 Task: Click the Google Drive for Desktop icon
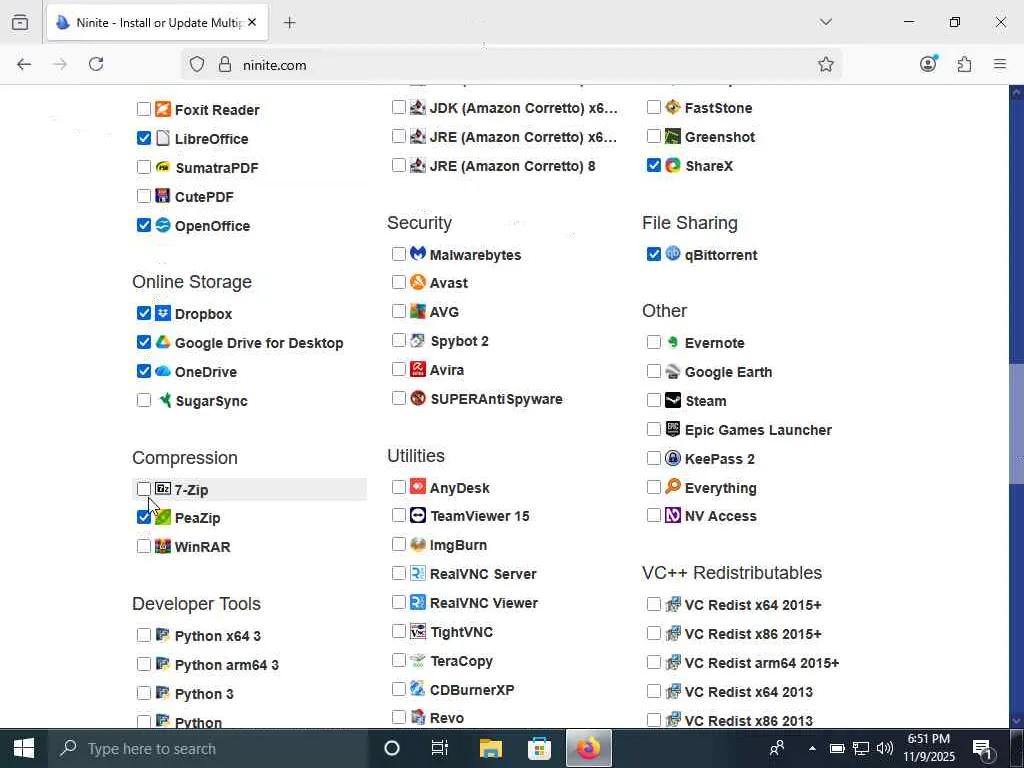coord(163,342)
